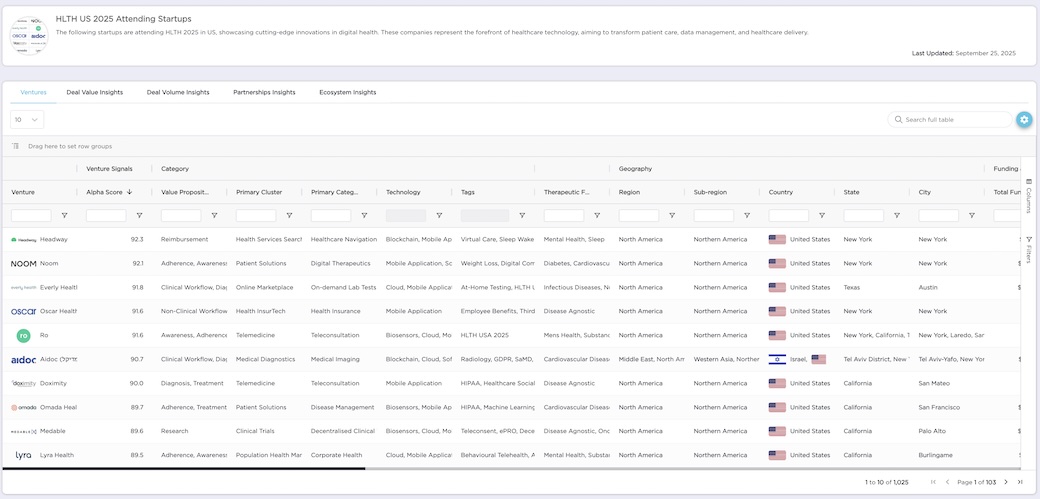
Task: Switch to Deal Value Insights tab
Action: click(x=95, y=92)
